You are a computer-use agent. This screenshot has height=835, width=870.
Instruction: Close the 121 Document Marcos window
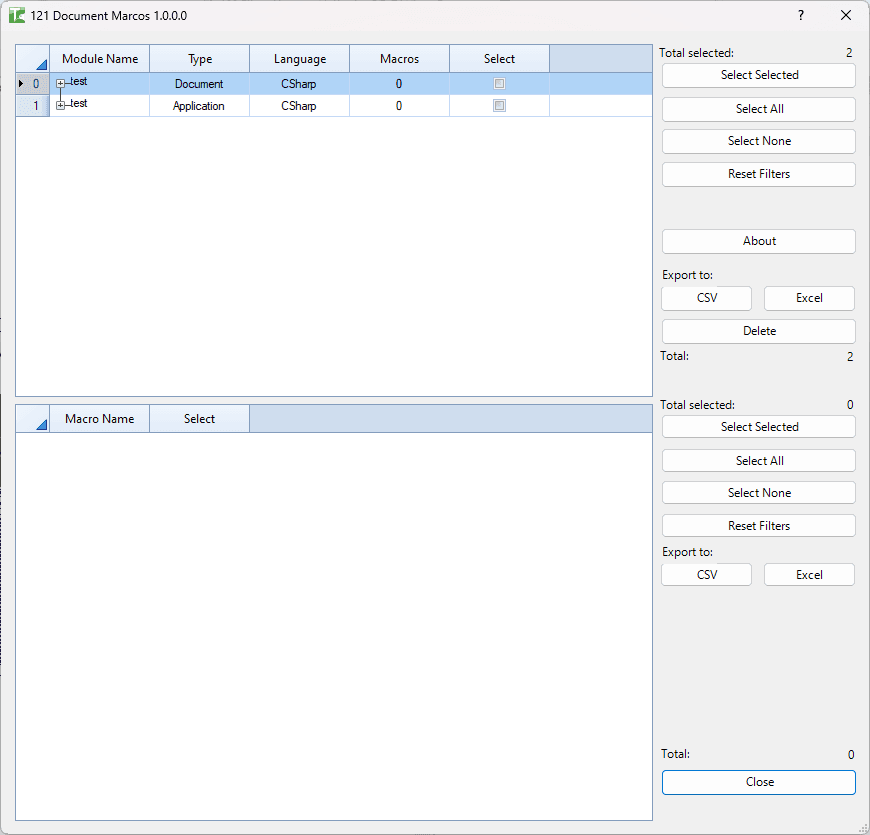click(846, 16)
